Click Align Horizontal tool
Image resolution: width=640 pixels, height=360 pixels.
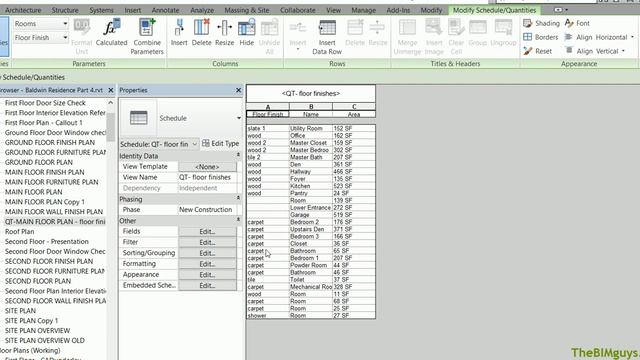[596, 37]
